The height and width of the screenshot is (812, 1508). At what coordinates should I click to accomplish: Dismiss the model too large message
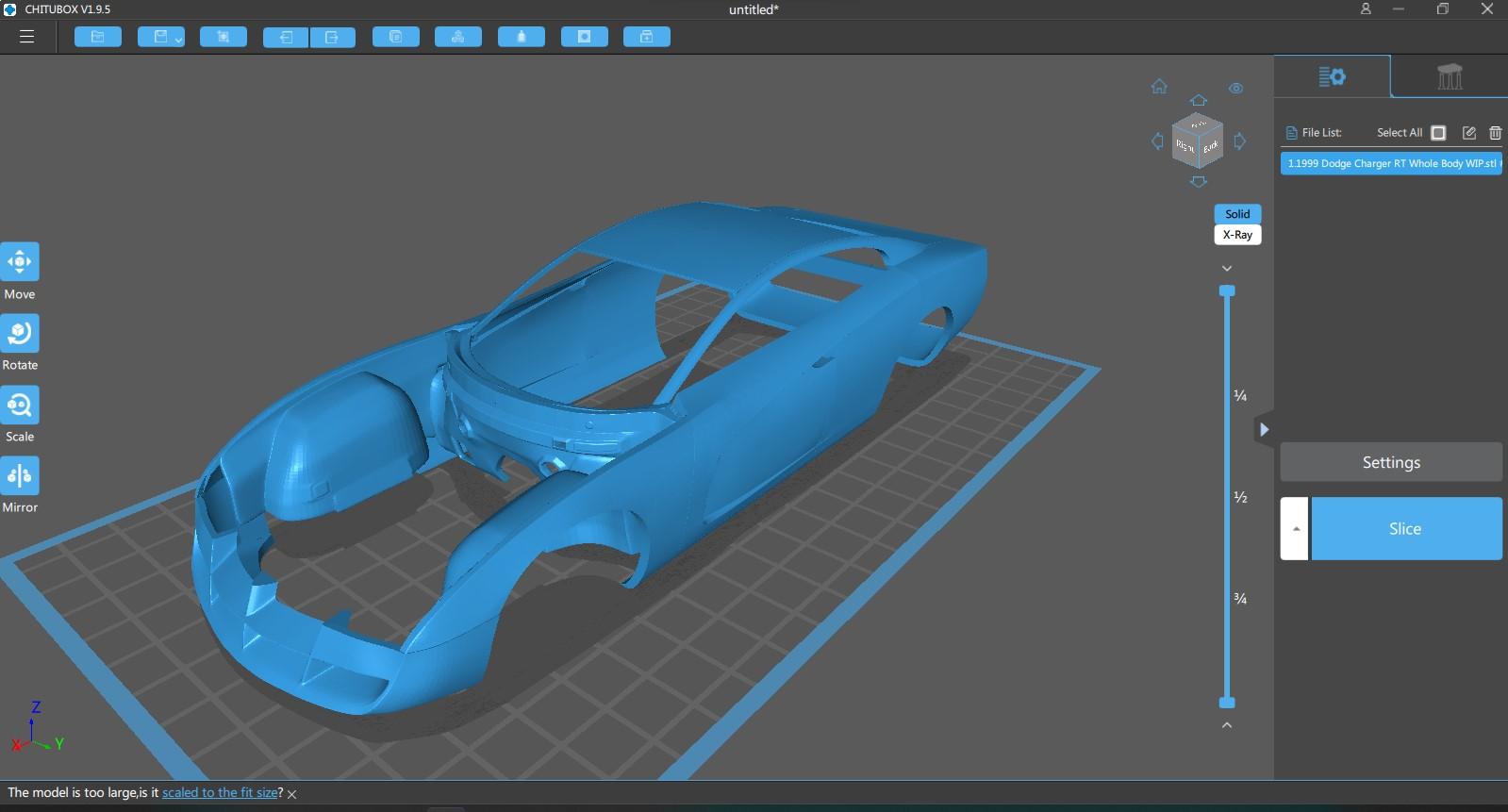[292, 794]
